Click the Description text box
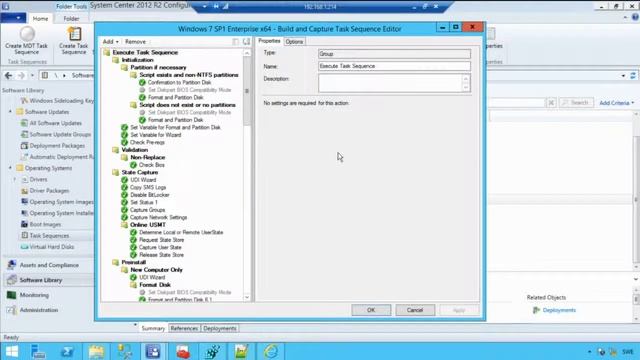 tap(391, 83)
